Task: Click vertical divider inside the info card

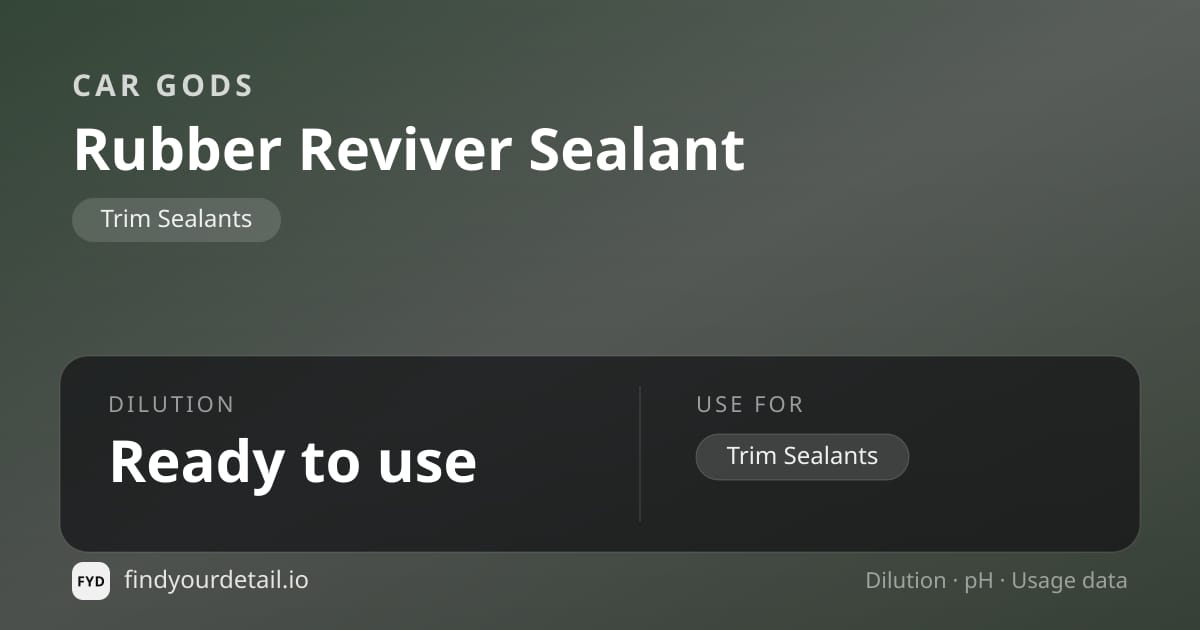Action: pyautogui.click(x=640, y=454)
